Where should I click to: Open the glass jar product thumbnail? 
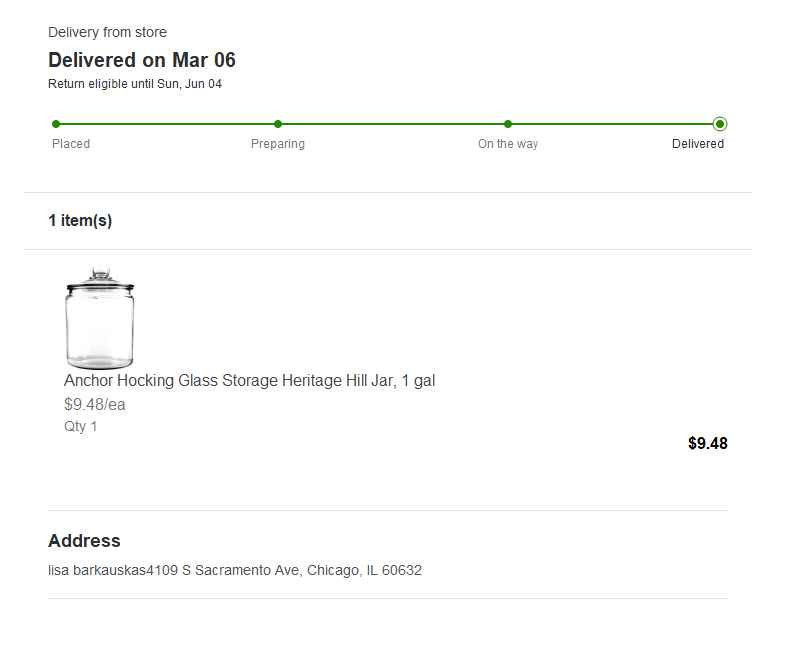(x=99, y=318)
